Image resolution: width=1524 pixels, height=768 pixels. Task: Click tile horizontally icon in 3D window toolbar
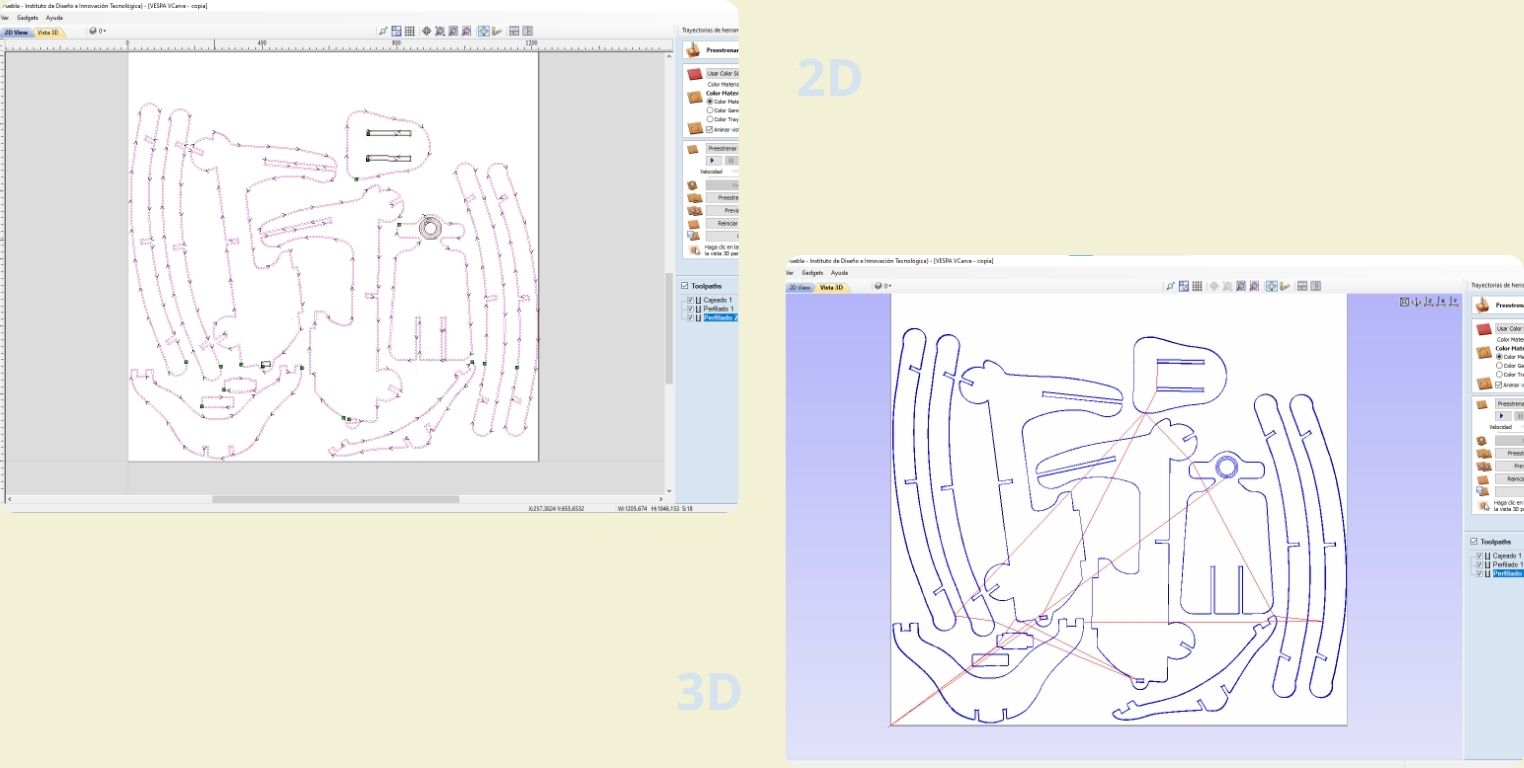[1302, 286]
